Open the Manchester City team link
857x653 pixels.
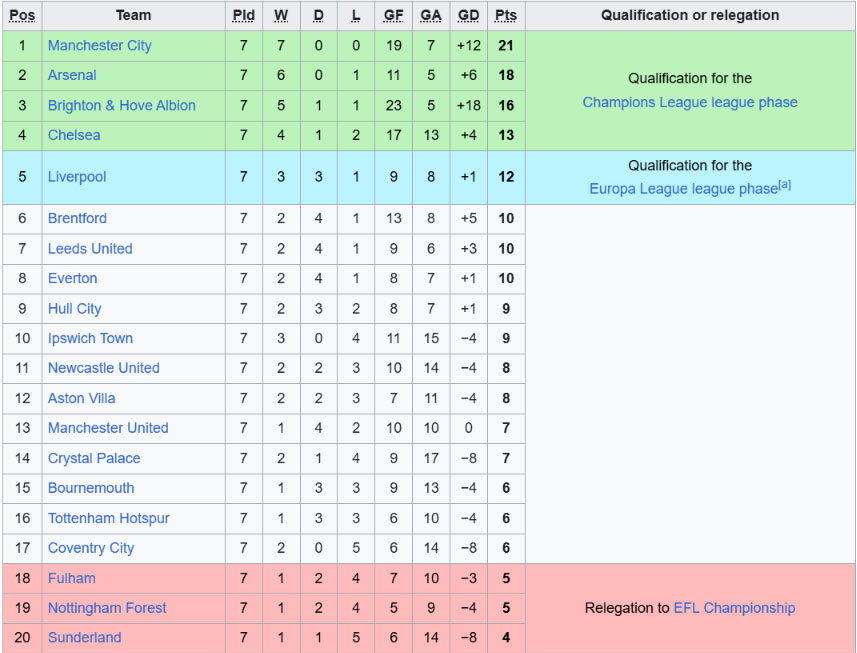point(99,45)
